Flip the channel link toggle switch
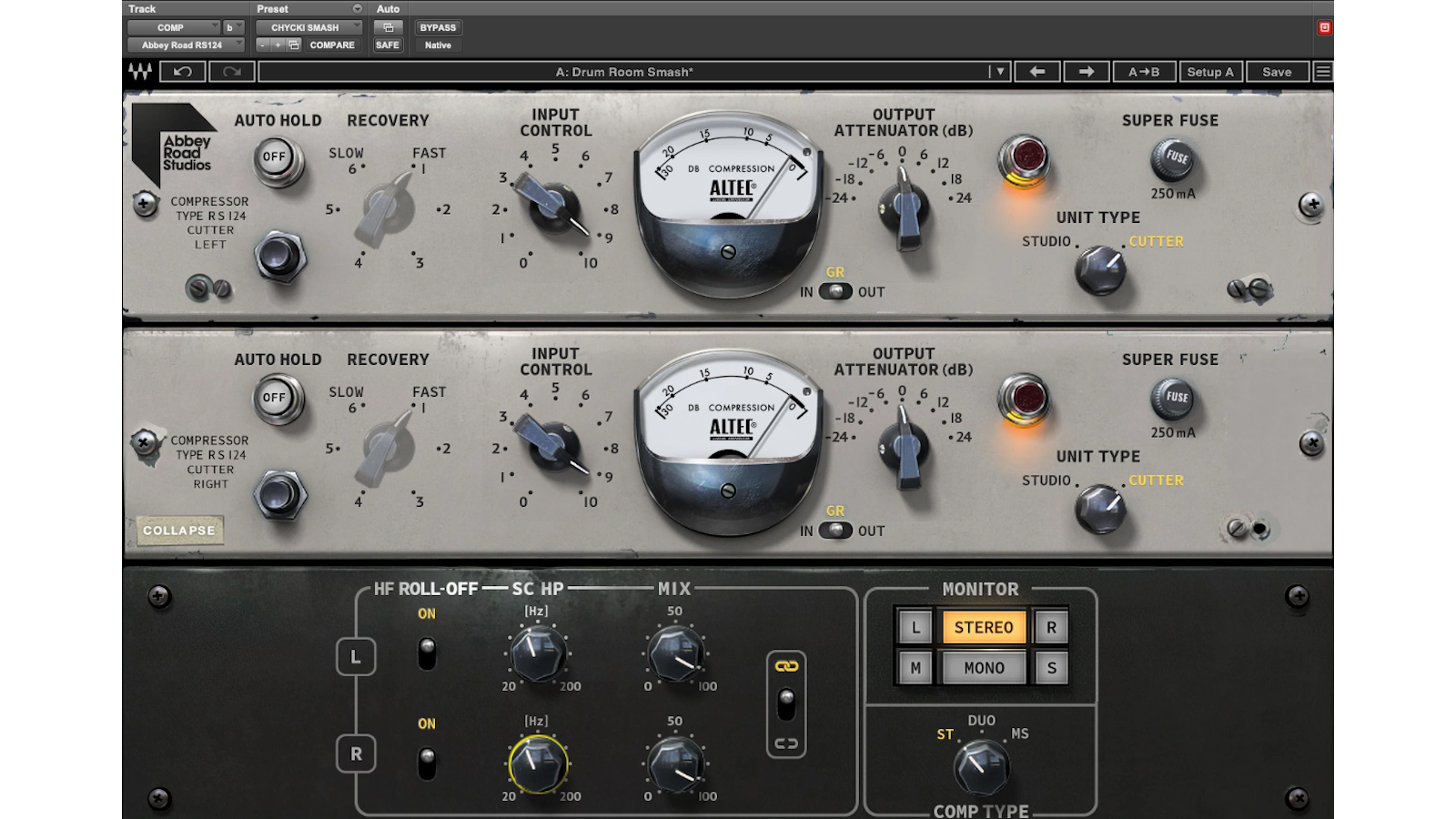 click(x=787, y=704)
